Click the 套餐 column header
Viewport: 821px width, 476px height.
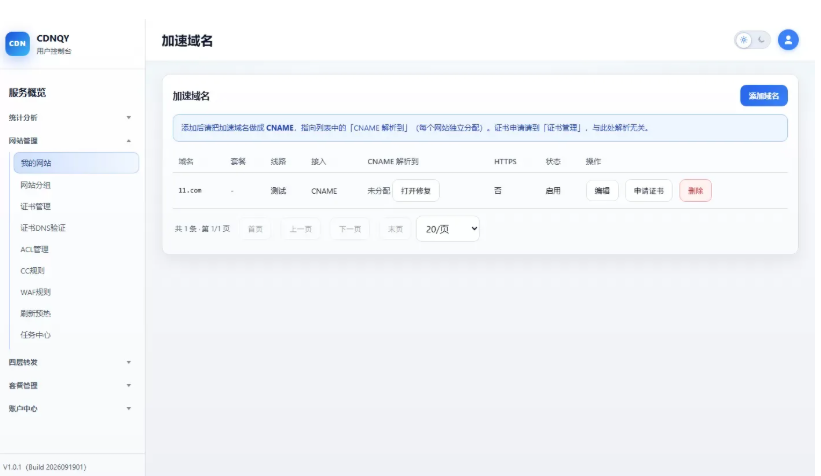(x=238, y=161)
